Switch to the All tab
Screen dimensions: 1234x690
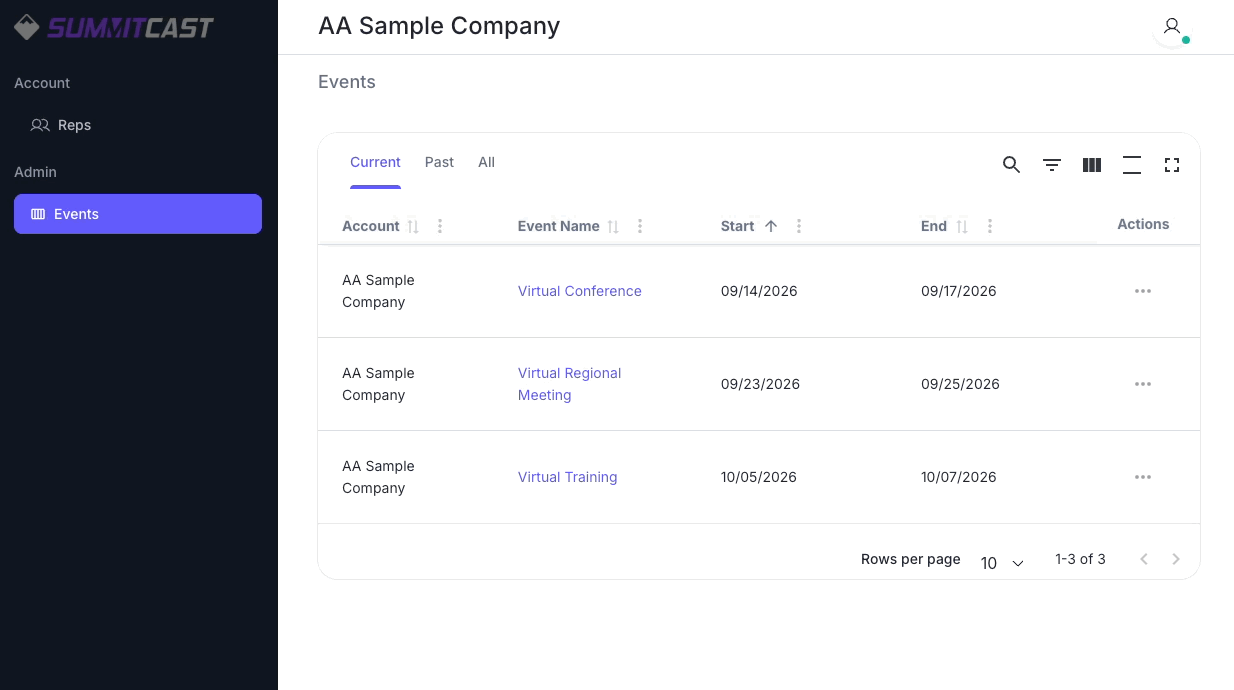(486, 162)
